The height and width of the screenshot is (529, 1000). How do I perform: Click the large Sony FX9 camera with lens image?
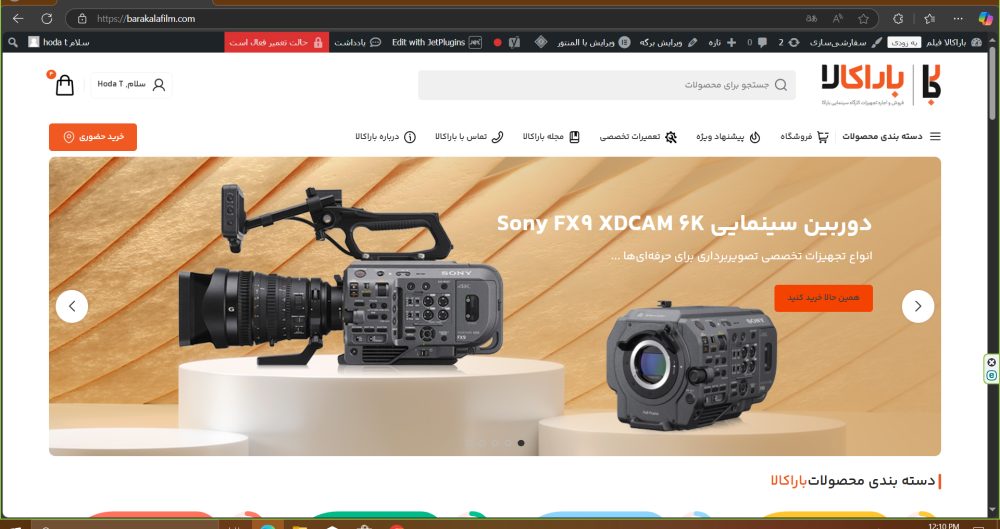pos(340,276)
